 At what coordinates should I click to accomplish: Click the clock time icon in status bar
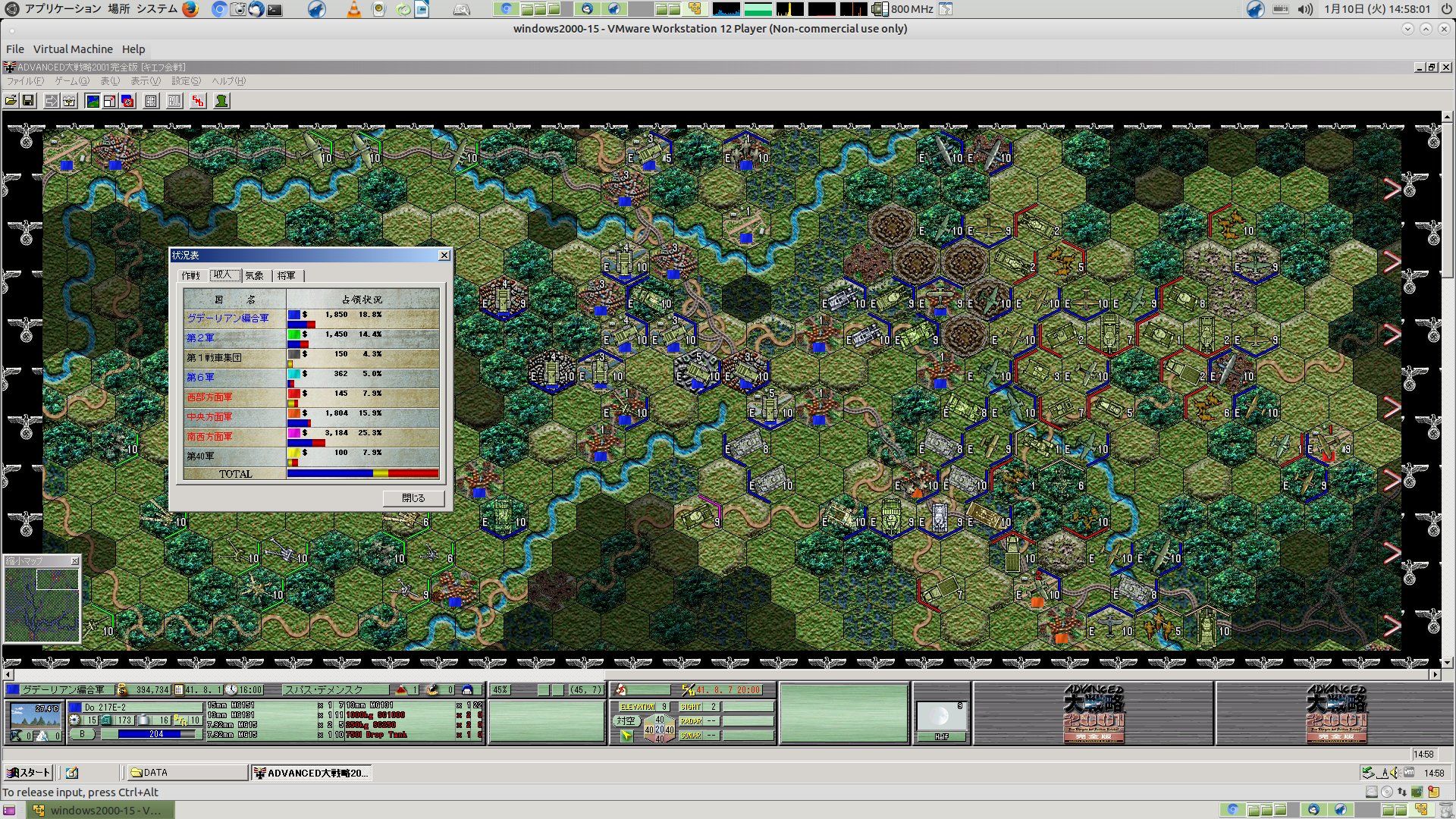point(231,690)
